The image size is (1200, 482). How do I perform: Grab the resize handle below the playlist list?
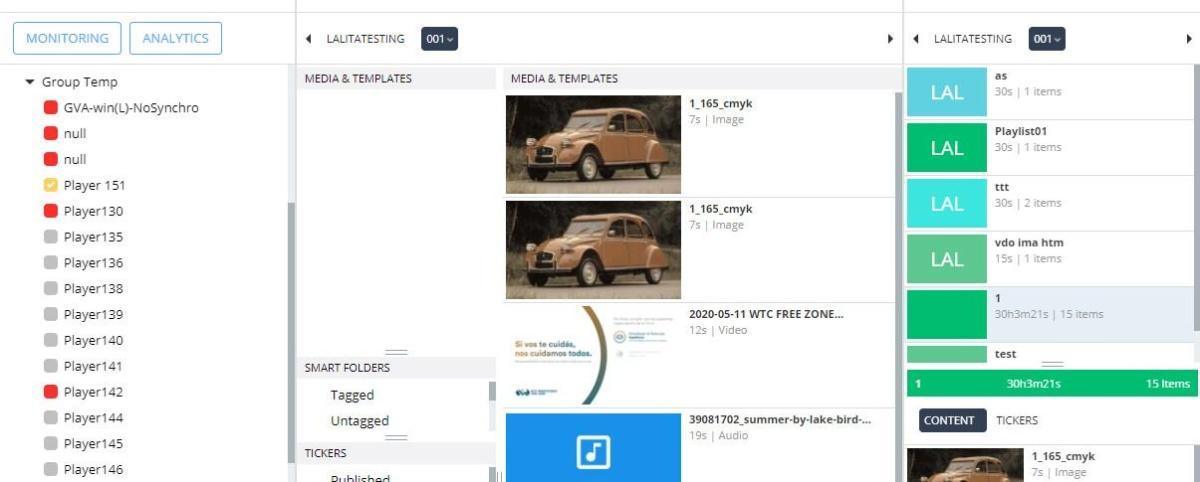[1052, 364]
